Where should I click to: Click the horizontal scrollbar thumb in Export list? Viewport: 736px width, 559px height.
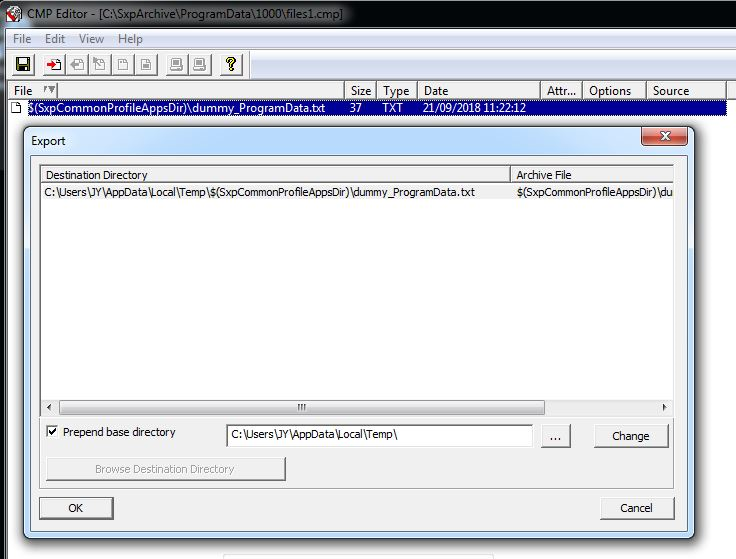(x=302, y=407)
